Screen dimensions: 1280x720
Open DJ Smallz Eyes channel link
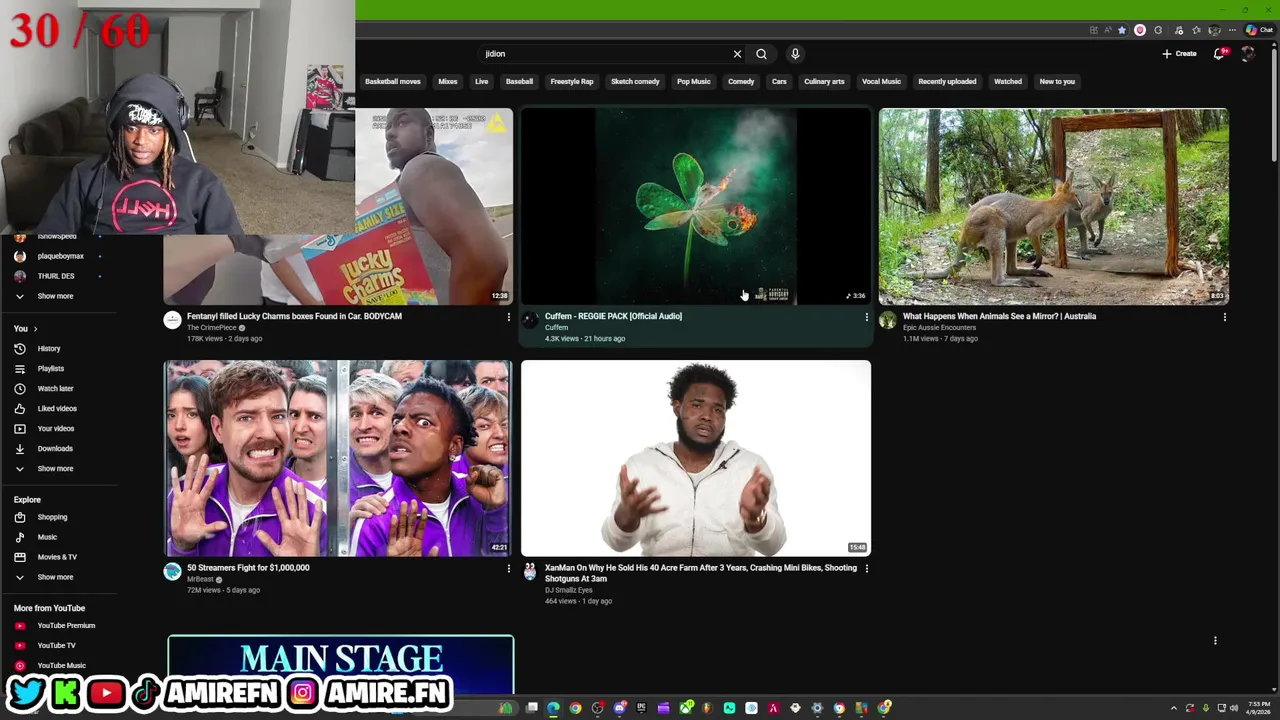click(568, 590)
